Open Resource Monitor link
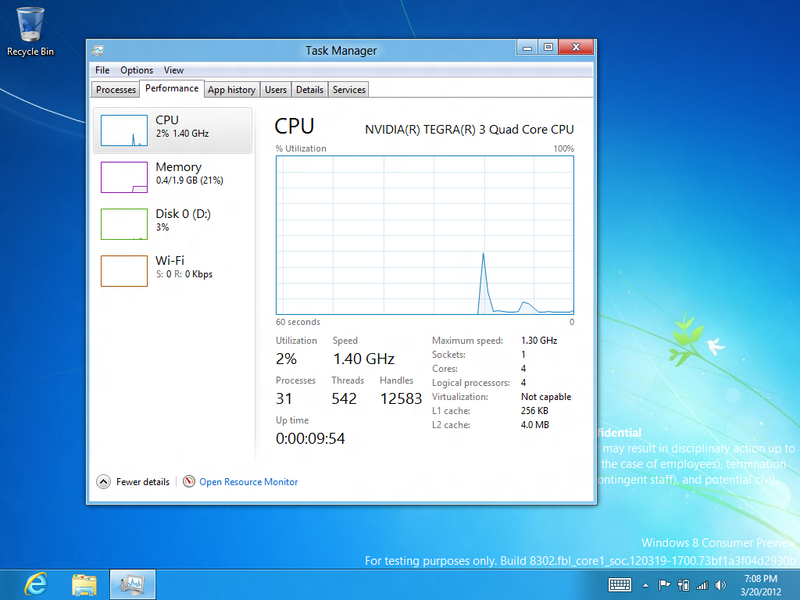Screen dimensions: 800x600 (248, 482)
